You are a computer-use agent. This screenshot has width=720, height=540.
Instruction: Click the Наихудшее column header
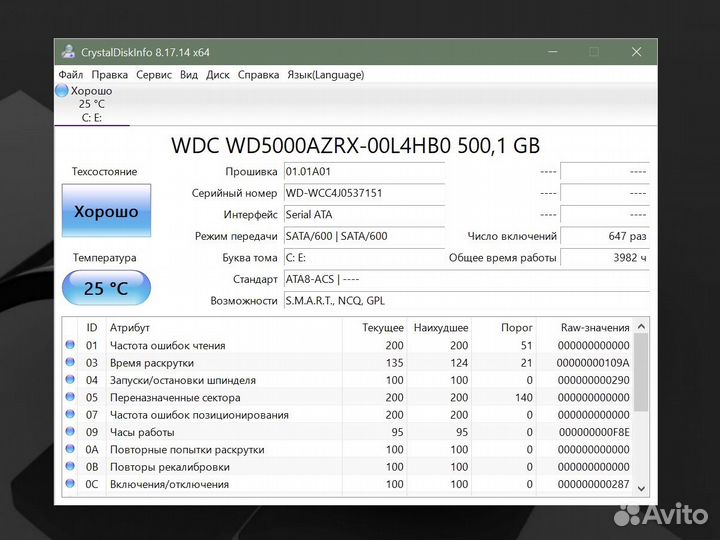[439, 327]
